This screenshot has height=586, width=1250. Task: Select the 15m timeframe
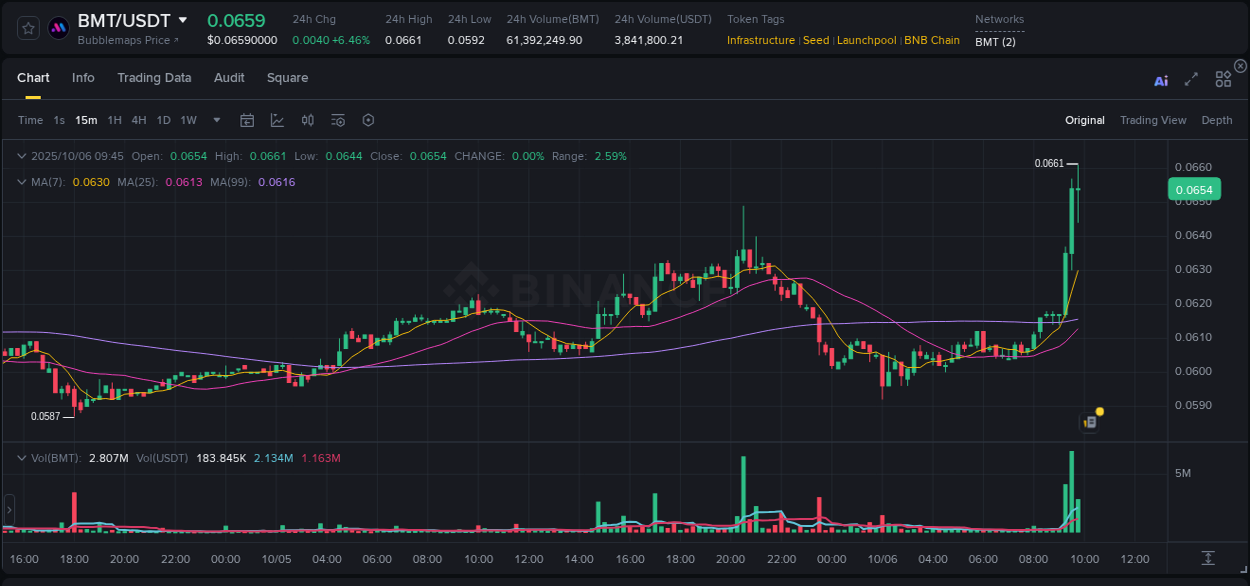(85, 120)
